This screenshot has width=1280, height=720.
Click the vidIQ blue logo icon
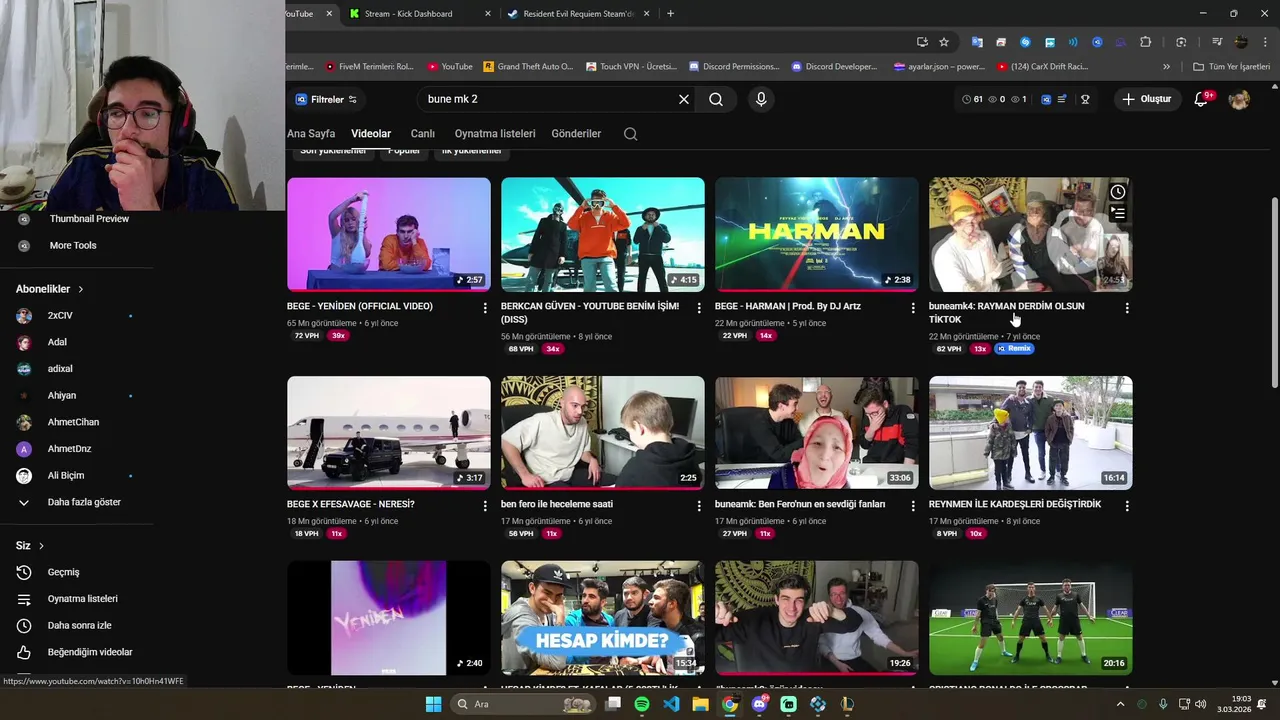click(1046, 100)
